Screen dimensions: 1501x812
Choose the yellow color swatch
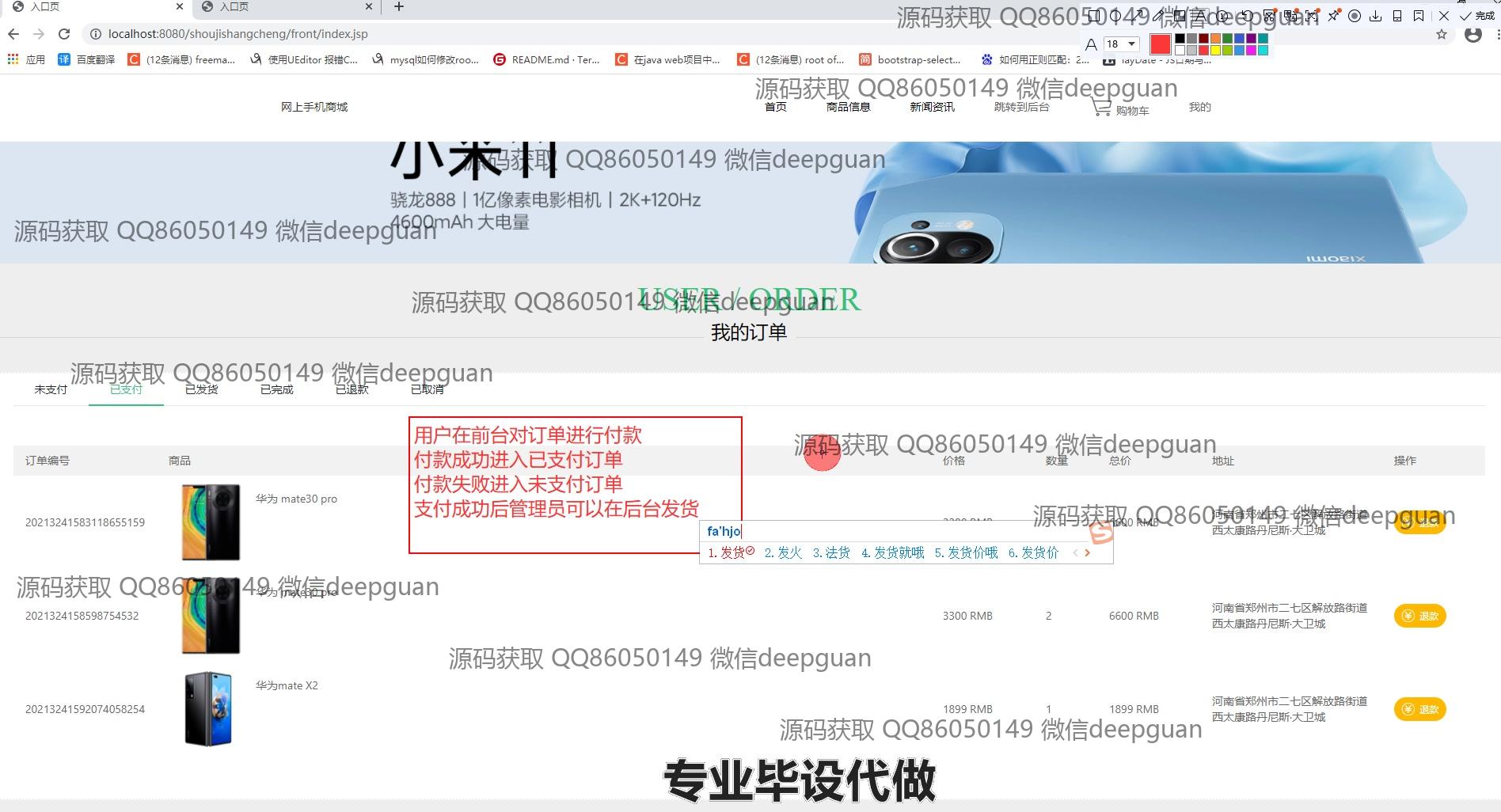[1215, 51]
